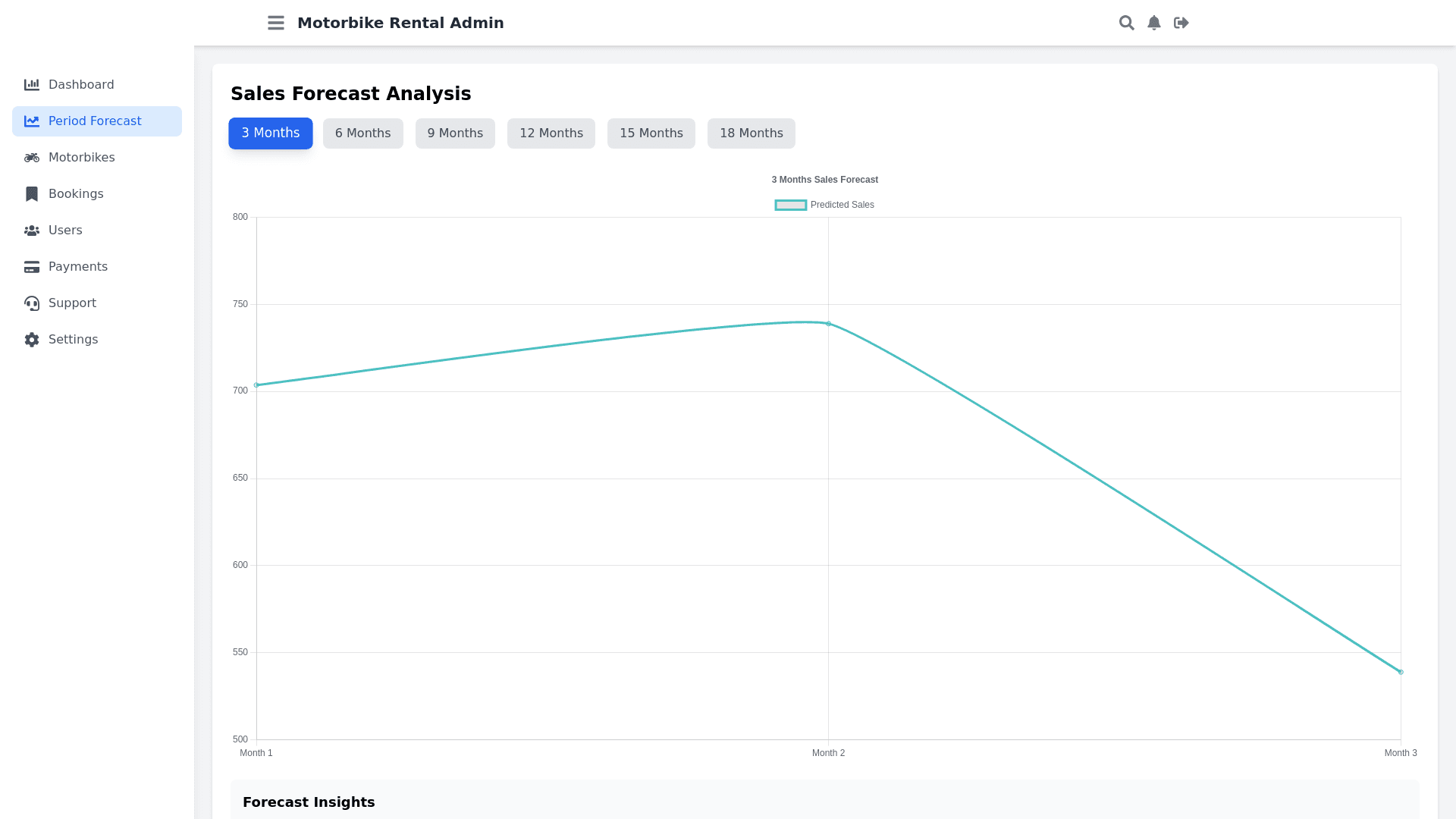Click the Payments card icon
The height and width of the screenshot is (819, 1456).
point(32,267)
